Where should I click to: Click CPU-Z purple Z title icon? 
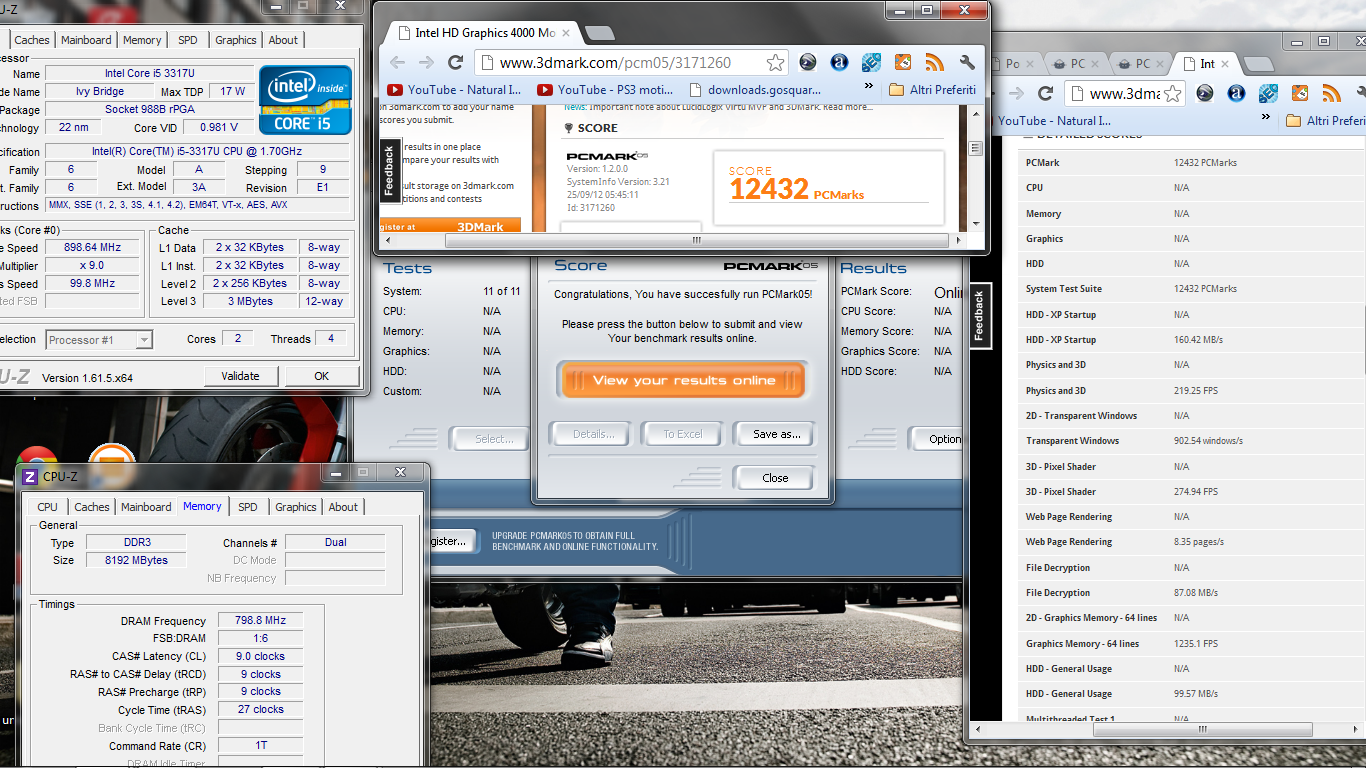pyautogui.click(x=29, y=477)
